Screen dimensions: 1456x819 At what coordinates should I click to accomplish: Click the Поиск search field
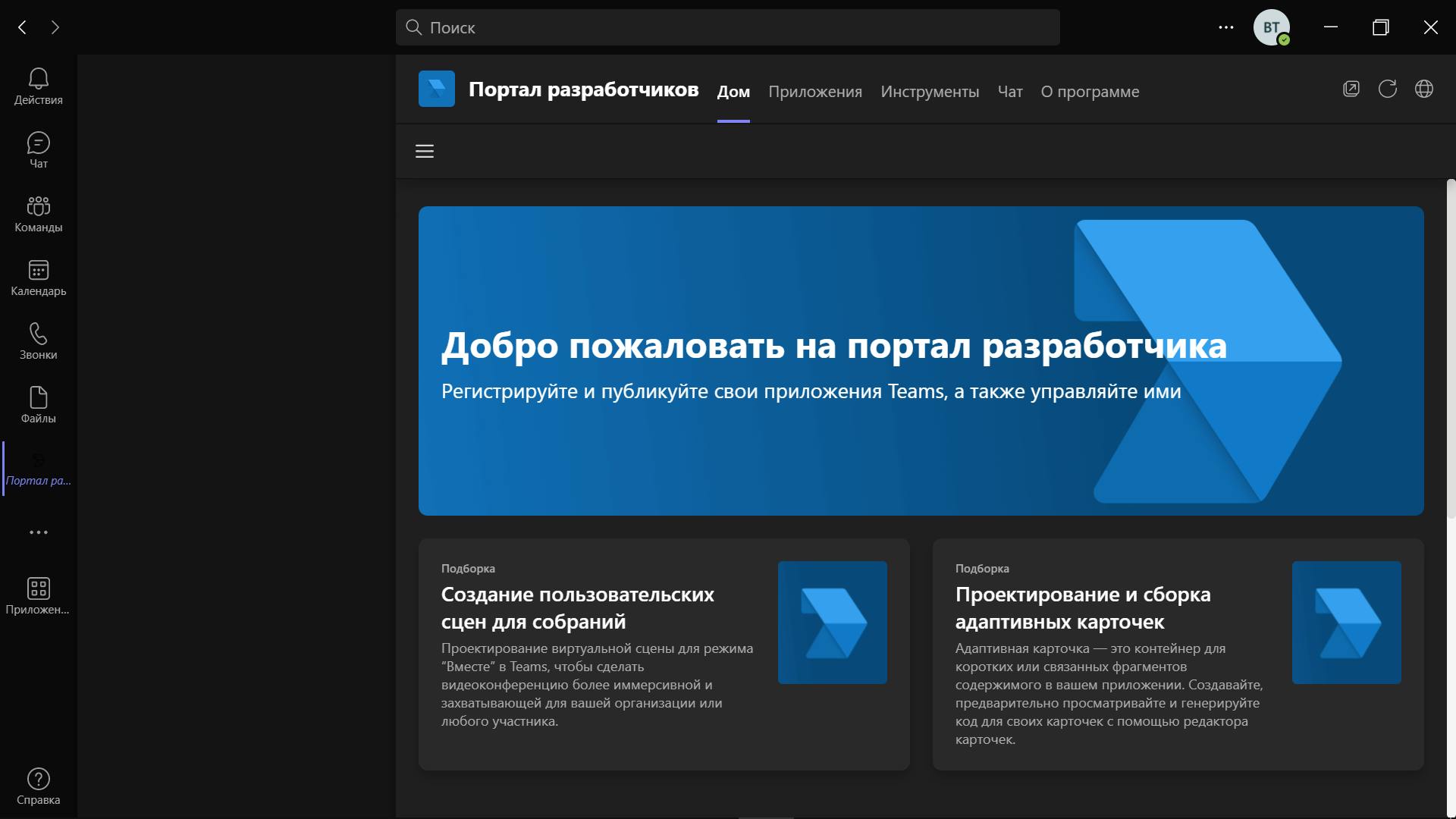728,27
